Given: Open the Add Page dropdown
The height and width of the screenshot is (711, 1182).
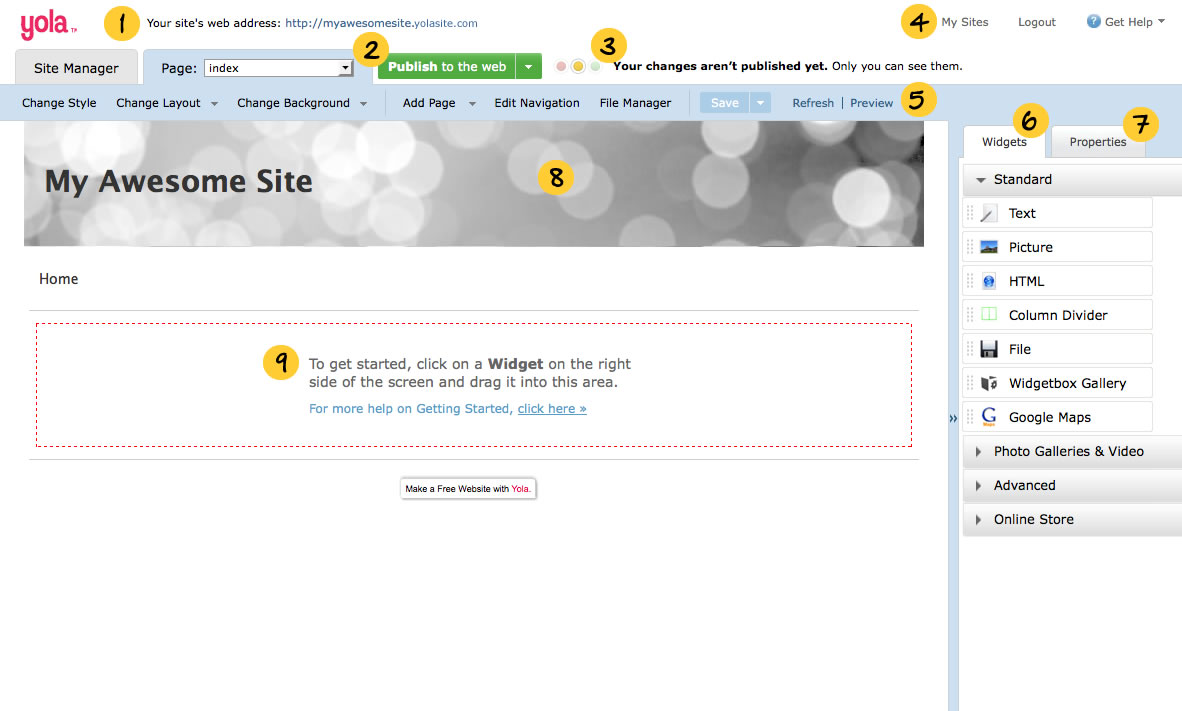Looking at the screenshot, I should point(472,103).
